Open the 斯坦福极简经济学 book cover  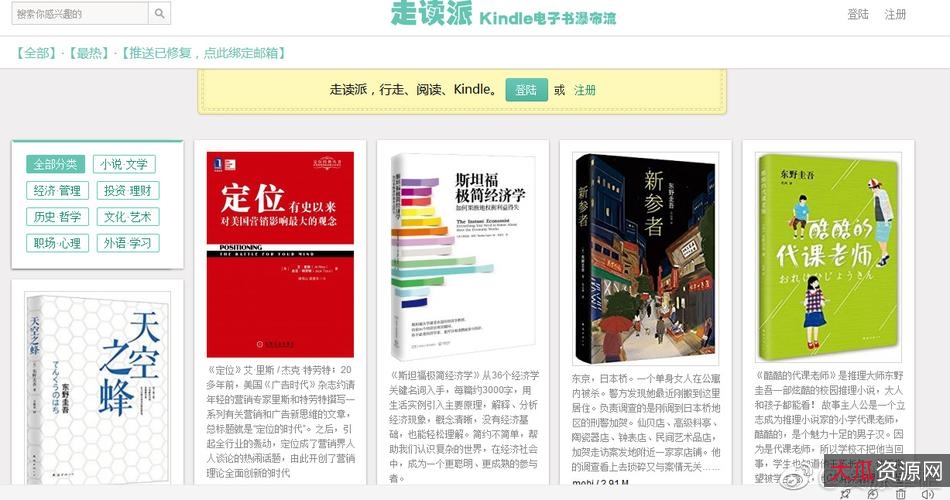(x=463, y=258)
